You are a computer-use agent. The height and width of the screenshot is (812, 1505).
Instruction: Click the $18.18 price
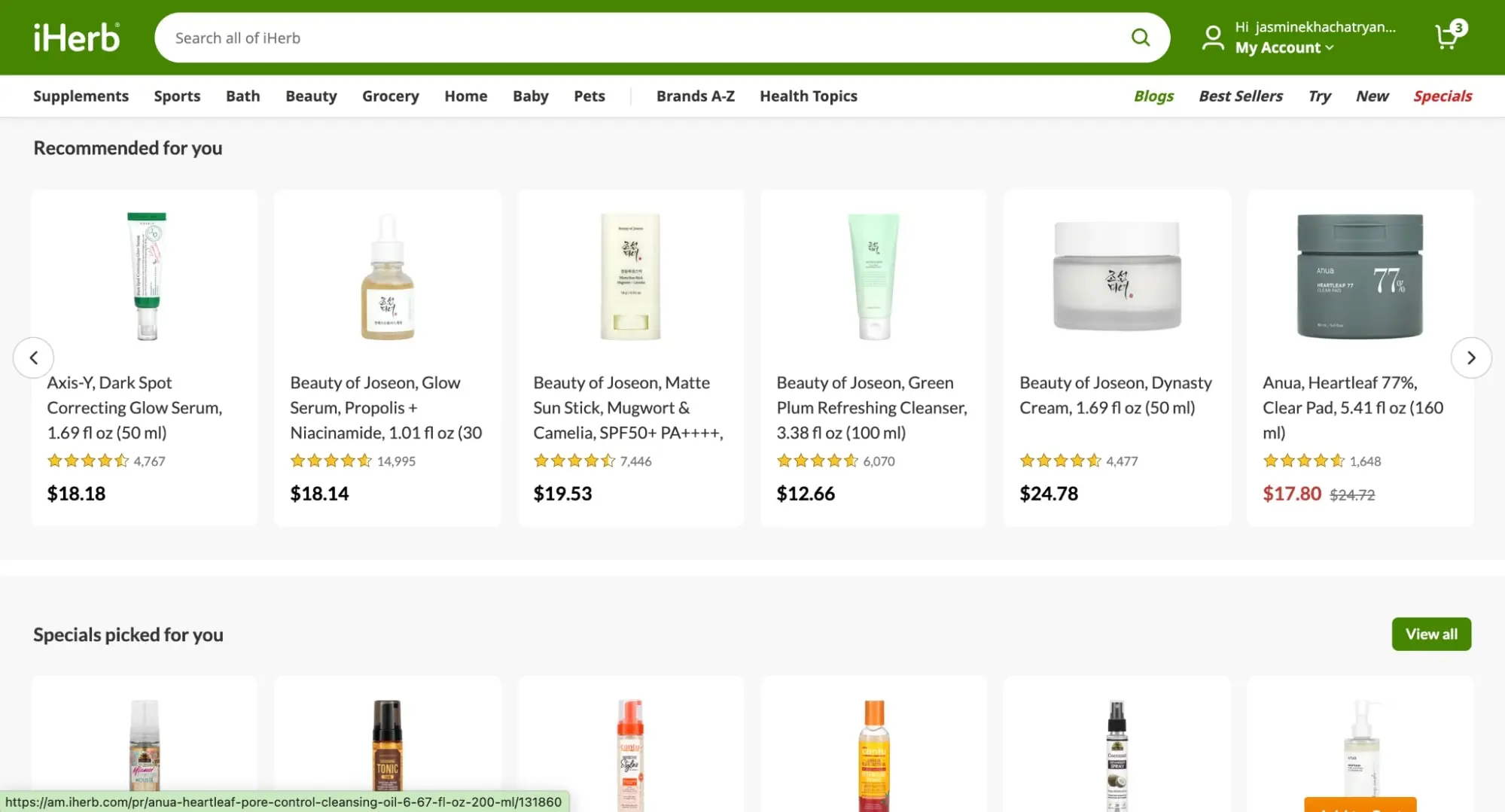coord(76,494)
